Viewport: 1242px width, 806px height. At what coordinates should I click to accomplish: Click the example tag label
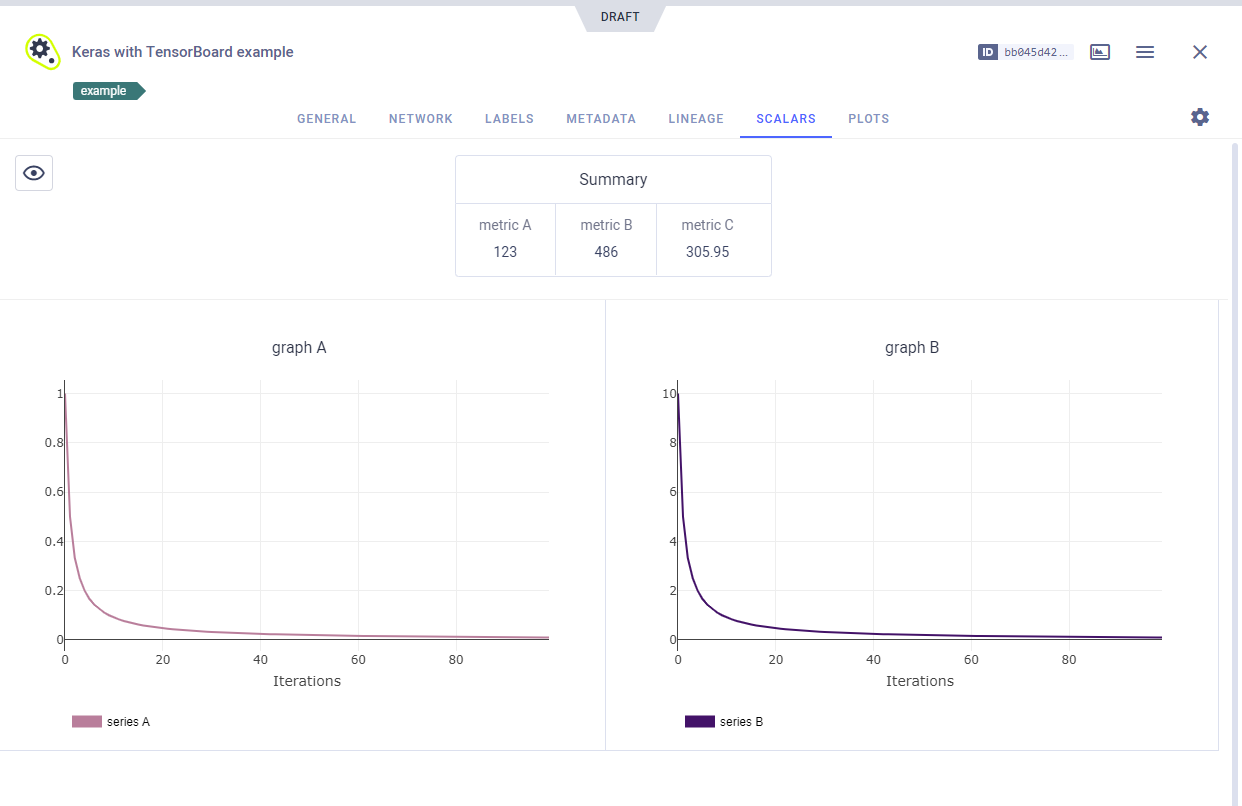pyautogui.click(x=105, y=91)
